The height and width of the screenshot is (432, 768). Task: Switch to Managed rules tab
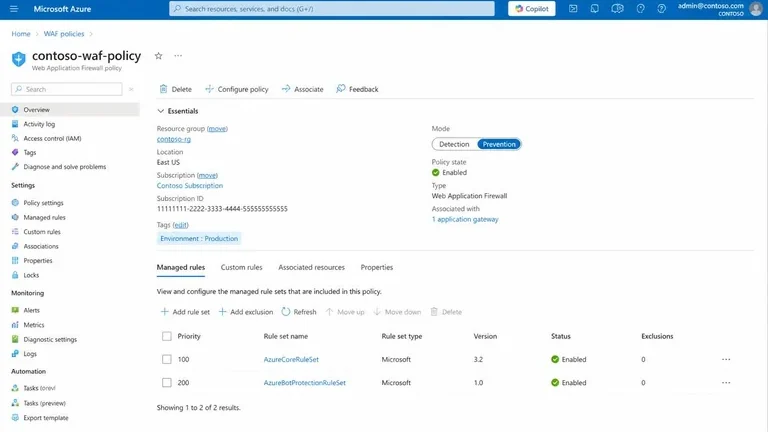[181, 267]
